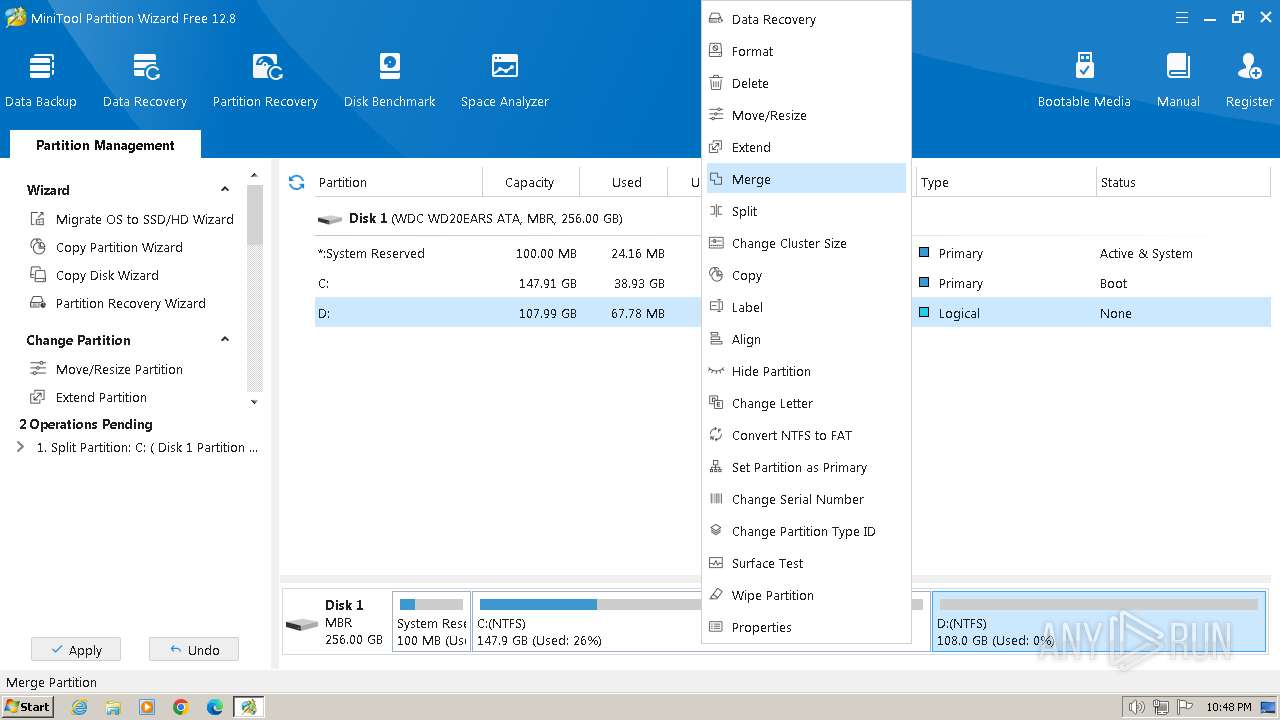Choose Merge in the context menu
Viewport: 1280px width, 720px height.
pos(806,179)
